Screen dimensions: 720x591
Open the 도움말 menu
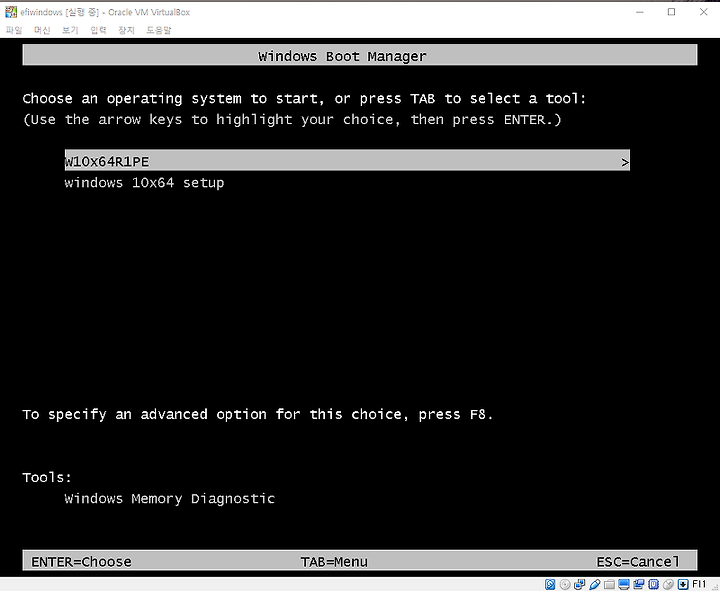tap(158, 30)
